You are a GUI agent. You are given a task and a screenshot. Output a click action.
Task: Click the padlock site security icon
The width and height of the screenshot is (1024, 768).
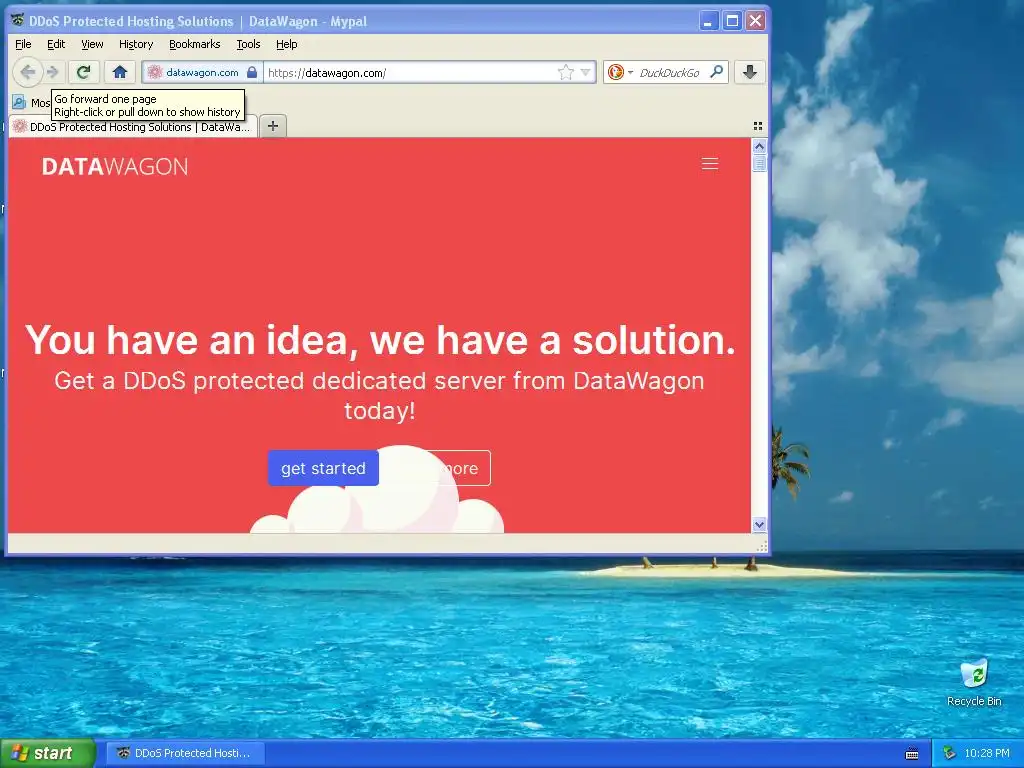pos(252,72)
